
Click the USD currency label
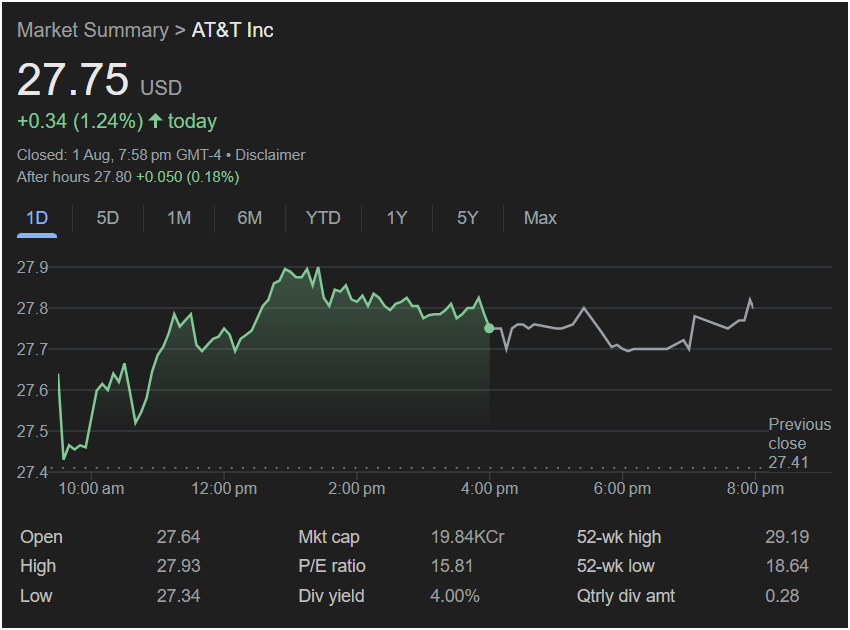[161, 88]
